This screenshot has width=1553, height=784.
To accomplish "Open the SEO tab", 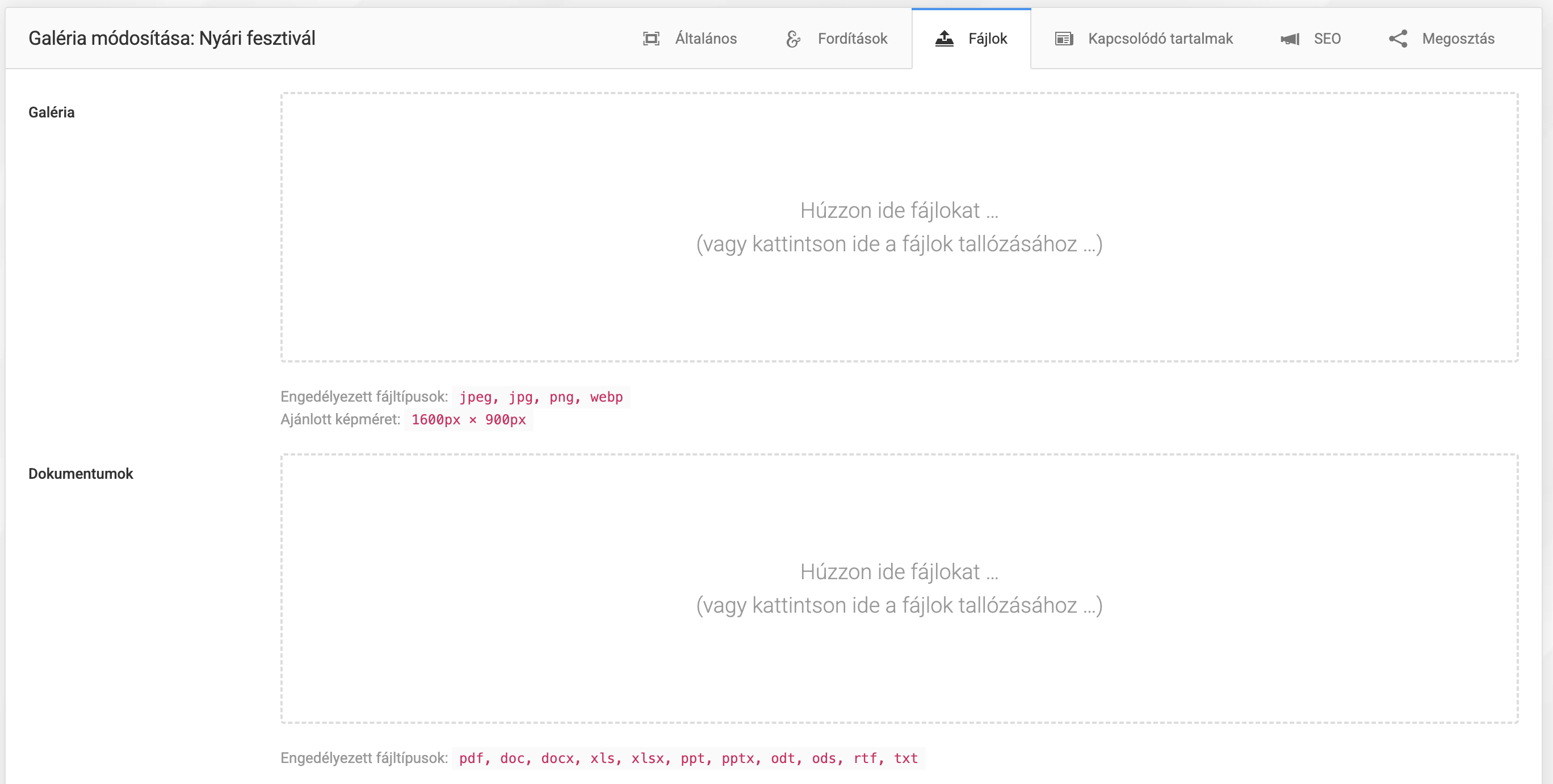I will pyautogui.click(x=1327, y=39).
